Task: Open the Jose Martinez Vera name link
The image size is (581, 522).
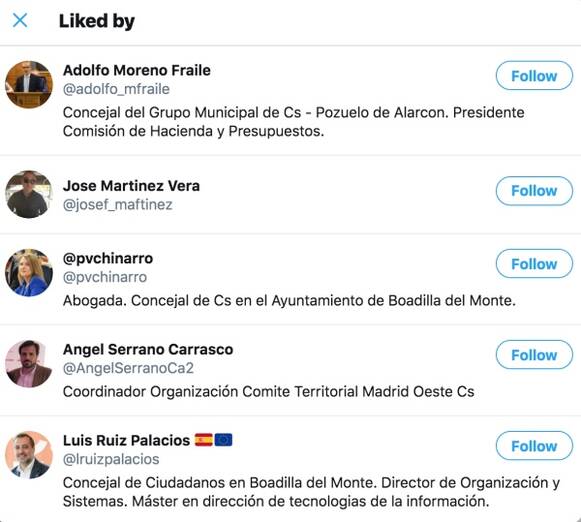Action: (131, 186)
